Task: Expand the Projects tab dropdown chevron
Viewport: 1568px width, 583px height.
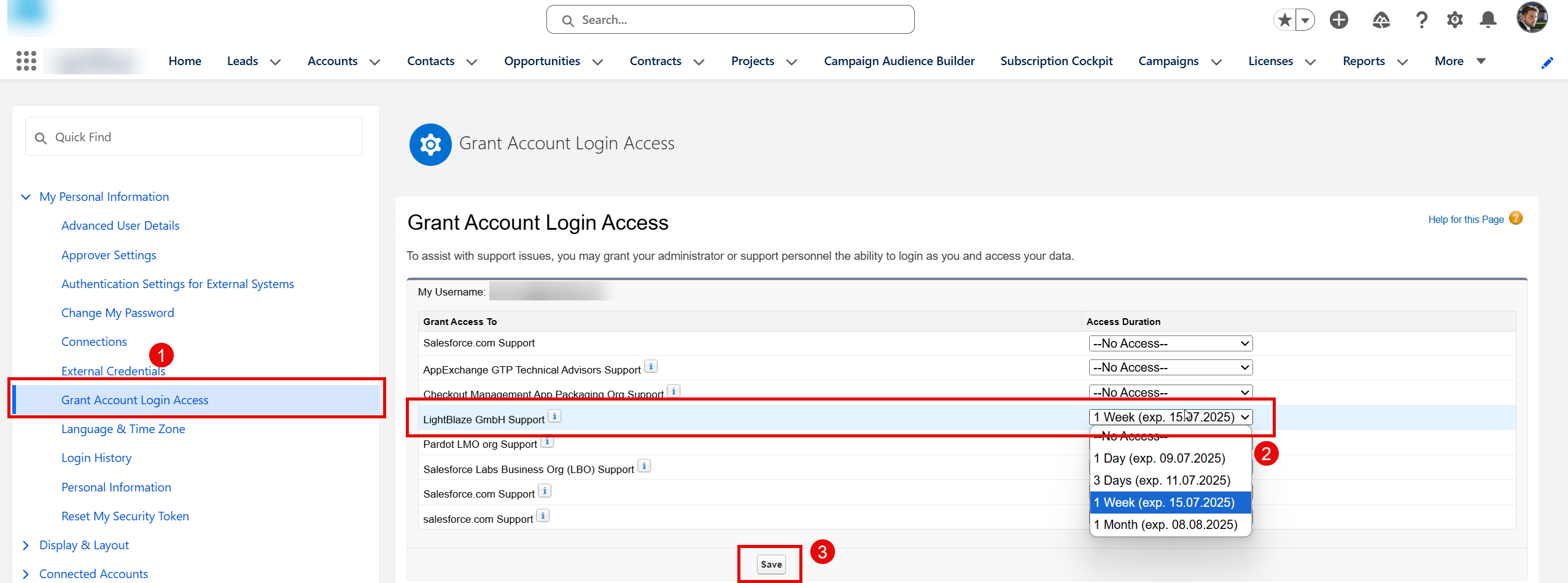Action: (792, 62)
